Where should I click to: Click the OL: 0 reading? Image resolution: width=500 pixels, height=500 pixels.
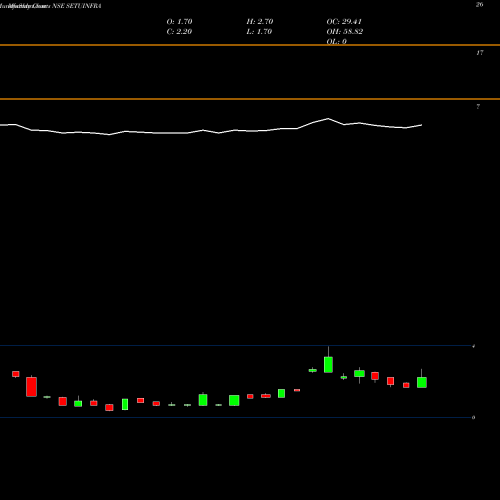click(337, 41)
